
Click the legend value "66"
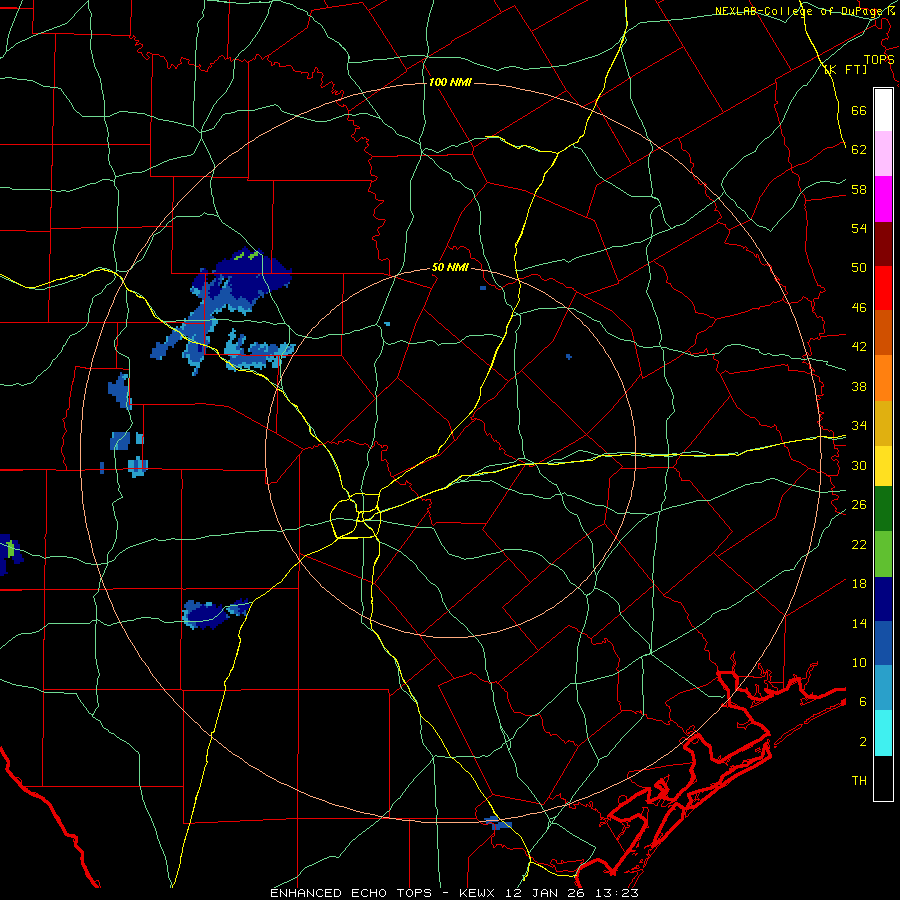point(859,111)
